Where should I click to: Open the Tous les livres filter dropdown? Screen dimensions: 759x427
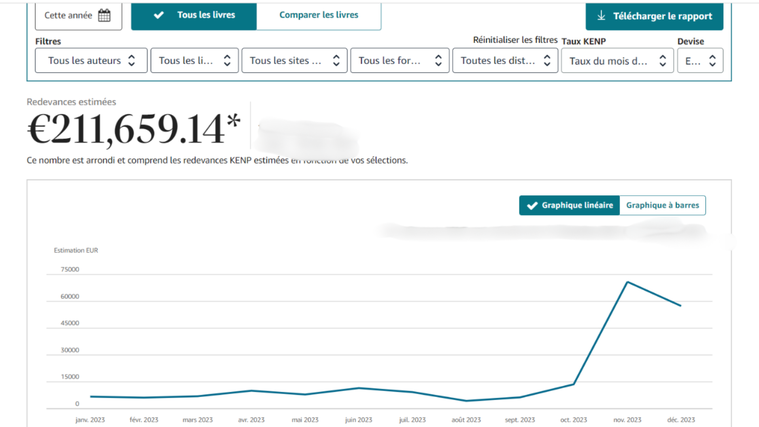(194, 61)
